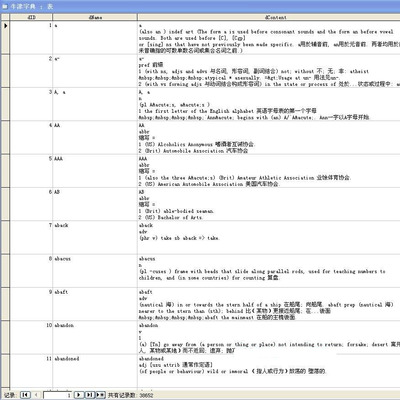Go to the previous record
This screenshot has width=400, height=400.
[36, 395]
